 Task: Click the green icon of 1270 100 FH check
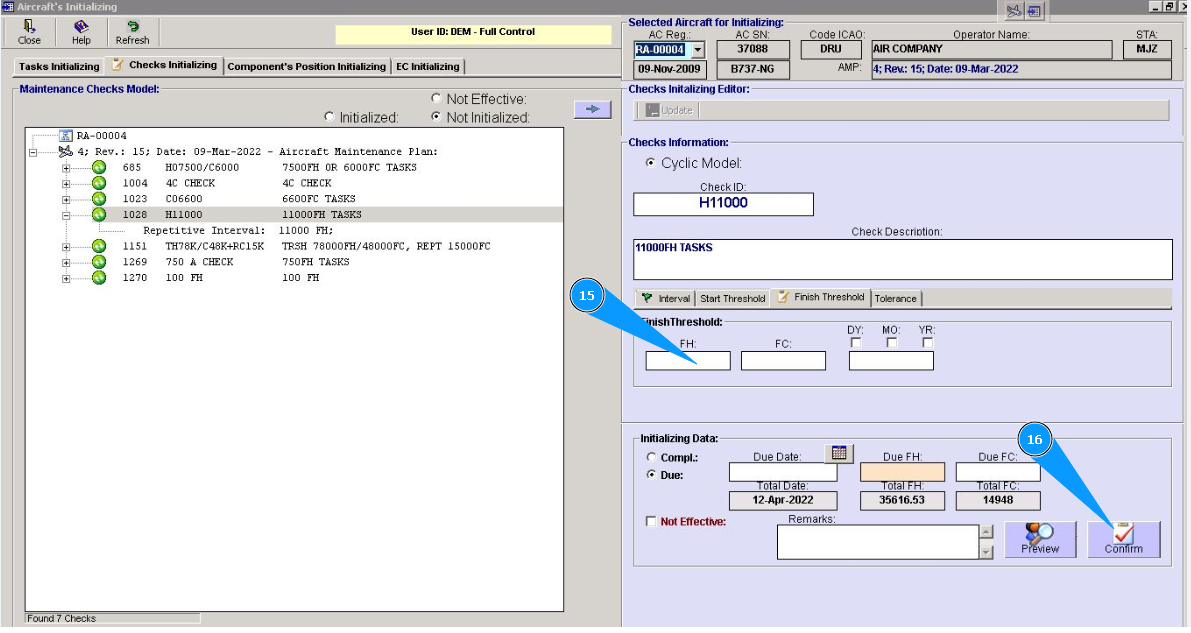[x=99, y=278]
